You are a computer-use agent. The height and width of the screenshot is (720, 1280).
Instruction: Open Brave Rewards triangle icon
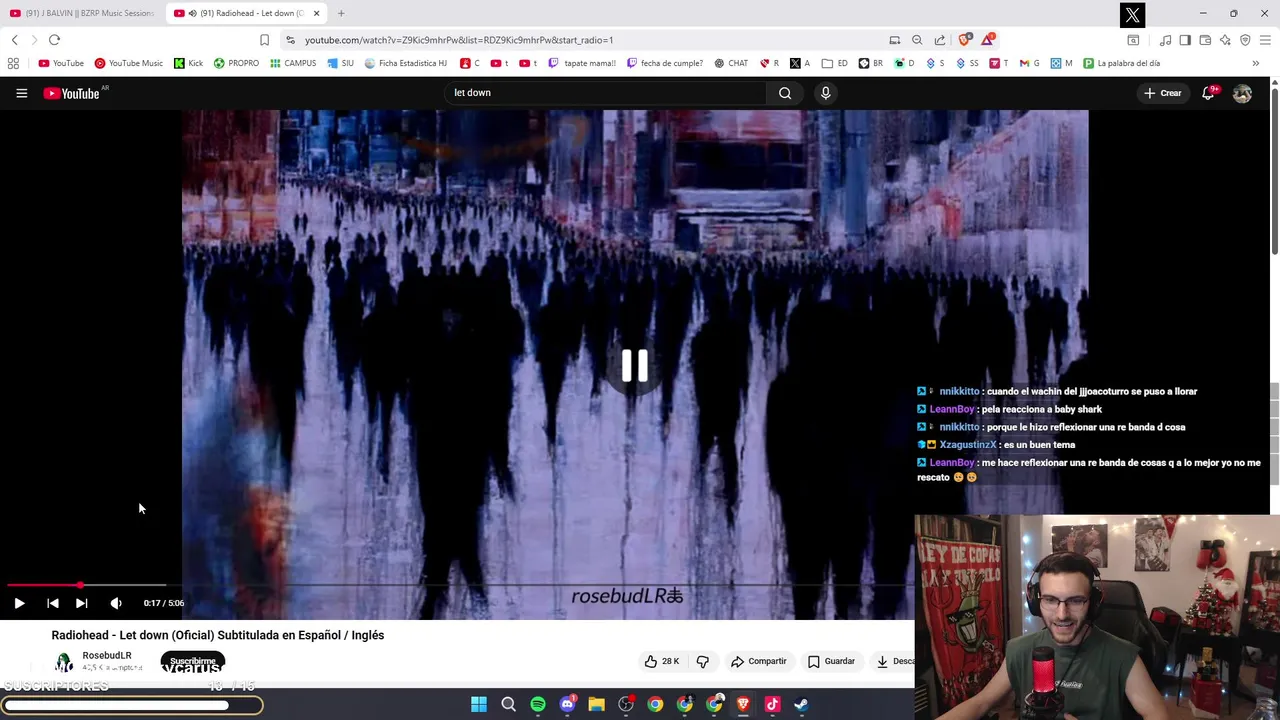[988, 40]
